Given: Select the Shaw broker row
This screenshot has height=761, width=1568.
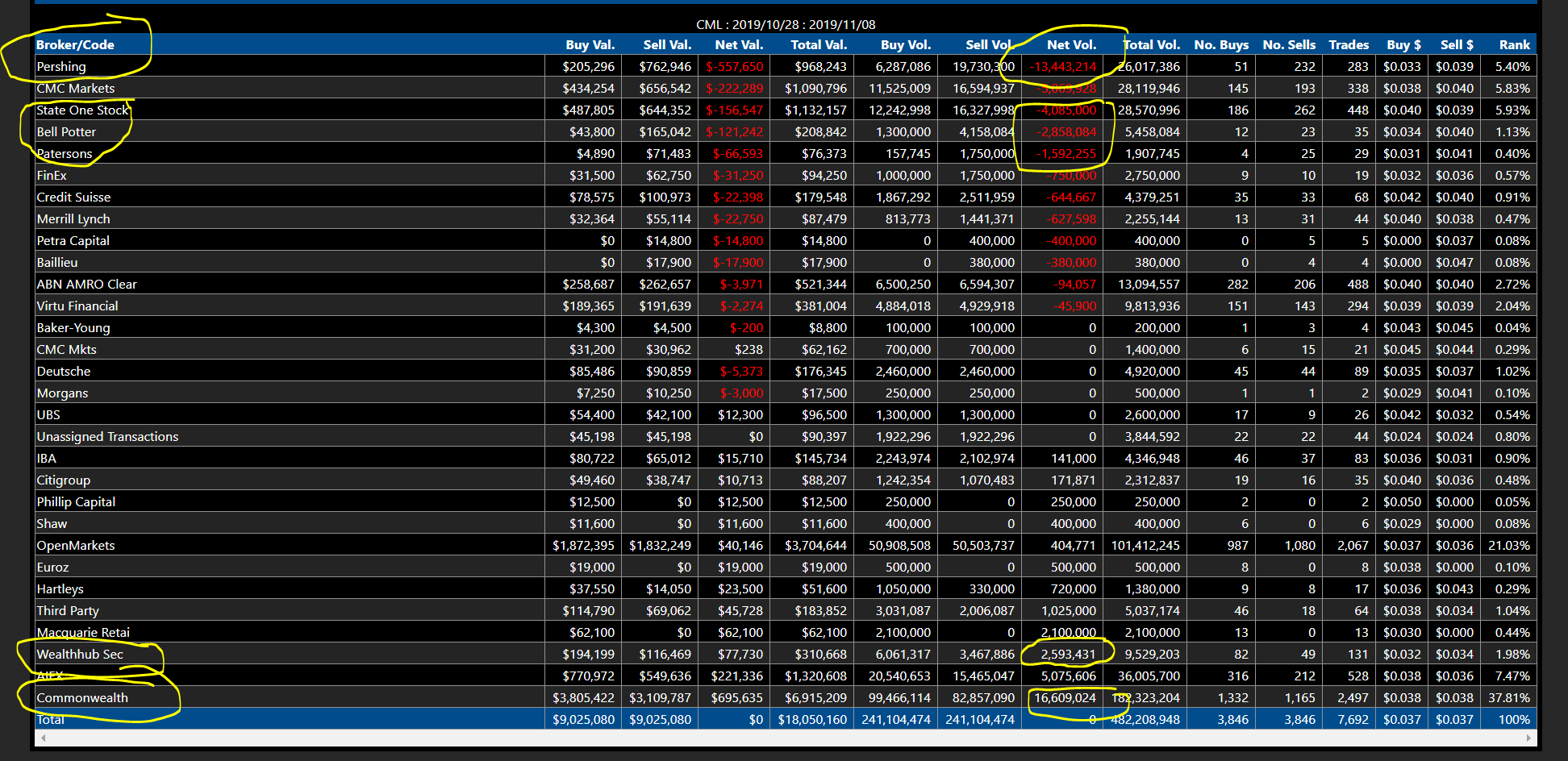Looking at the screenshot, I should (x=786, y=523).
